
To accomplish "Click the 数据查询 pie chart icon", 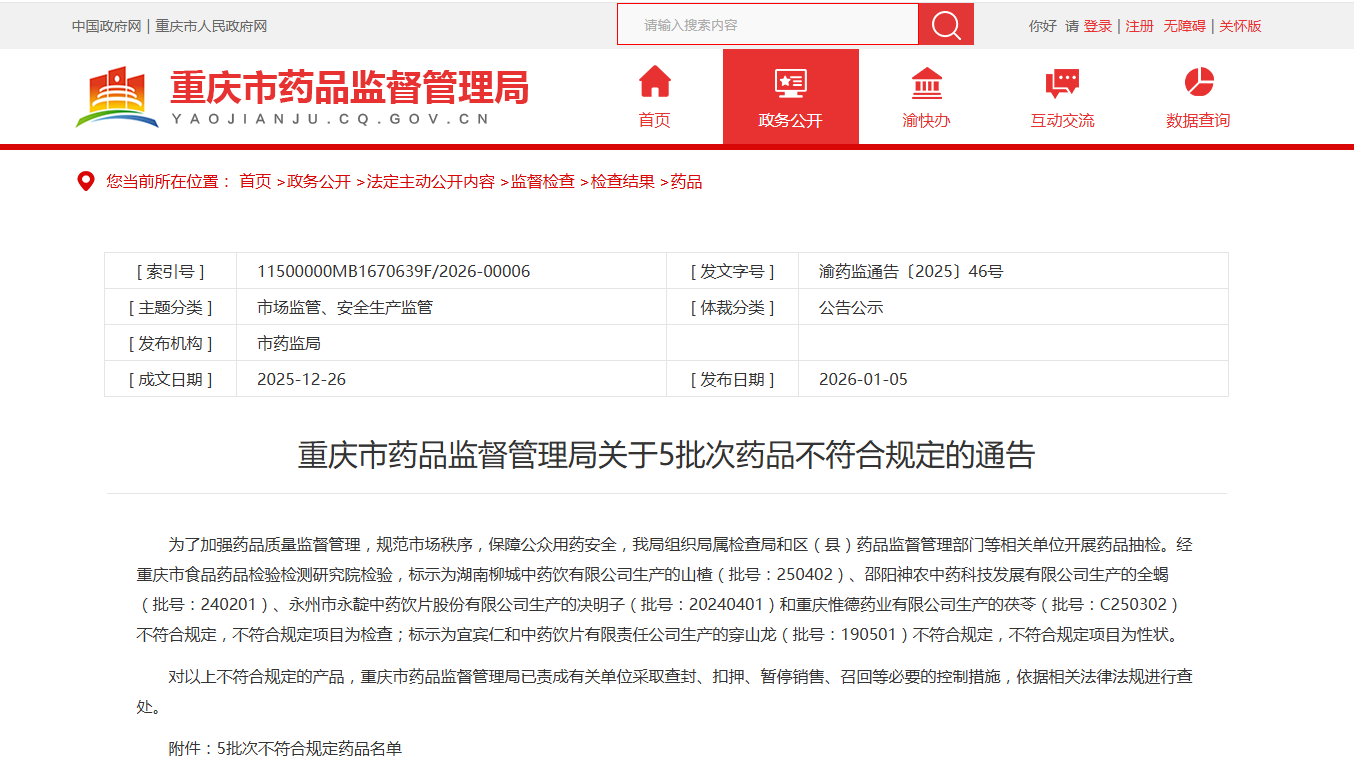I will [1198, 82].
